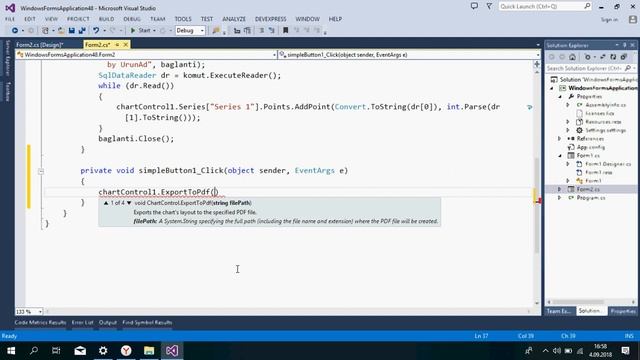Expand the Form2.cs node
Image resolution: width=640 pixels, height=360 pixels.
(x=560, y=189)
